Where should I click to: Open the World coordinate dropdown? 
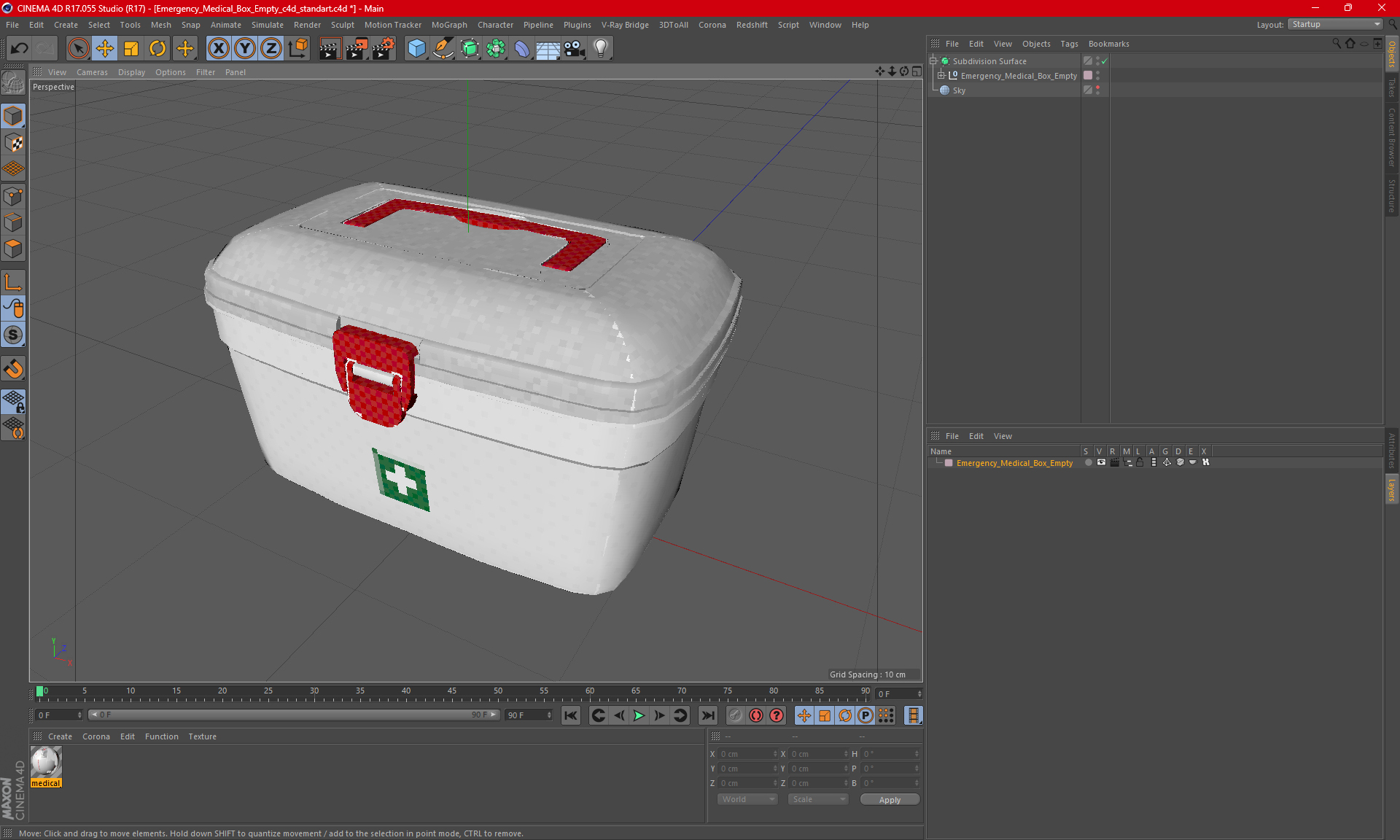(748, 800)
